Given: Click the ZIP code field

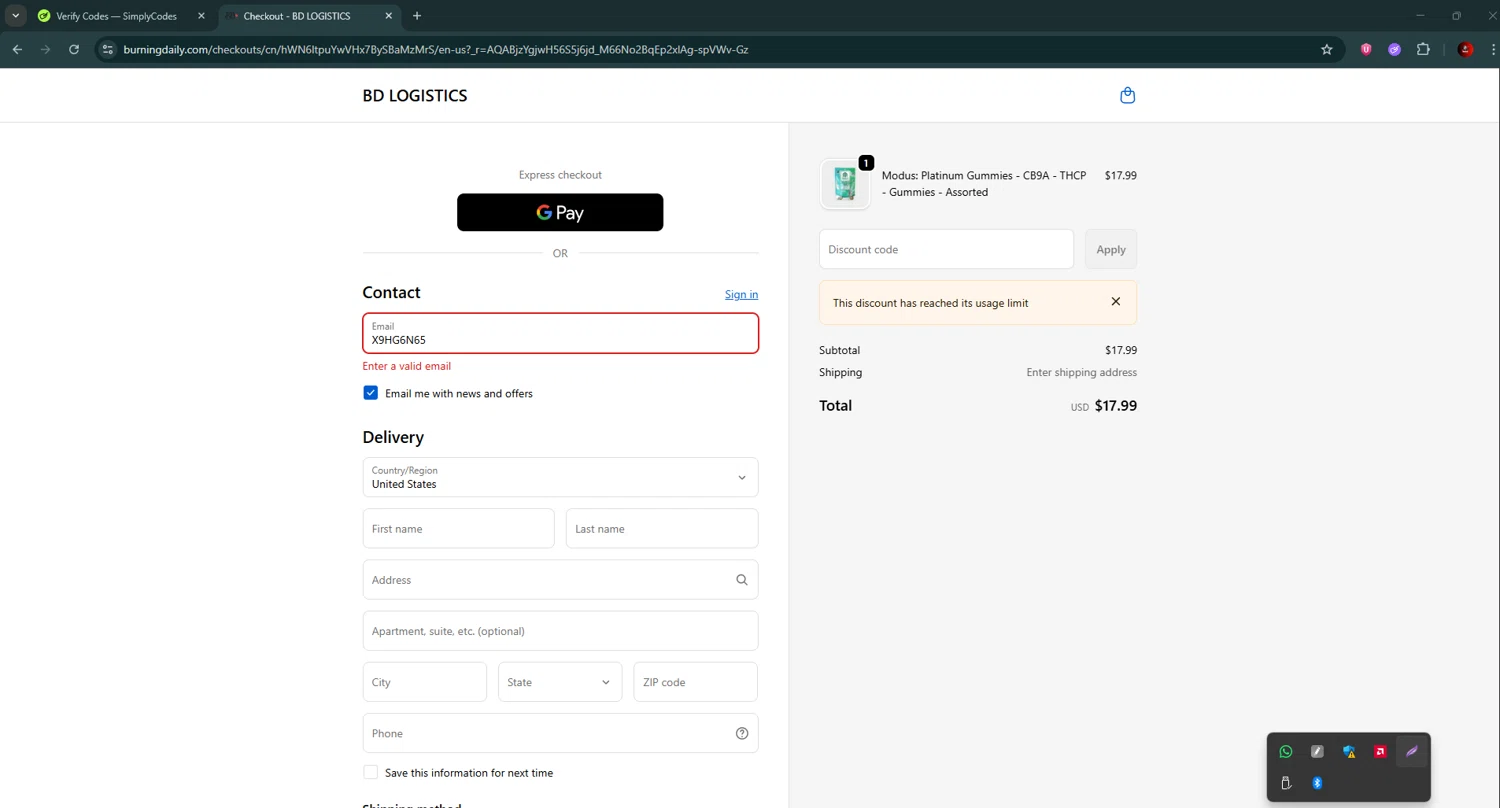Looking at the screenshot, I should click(x=695, y=682).
